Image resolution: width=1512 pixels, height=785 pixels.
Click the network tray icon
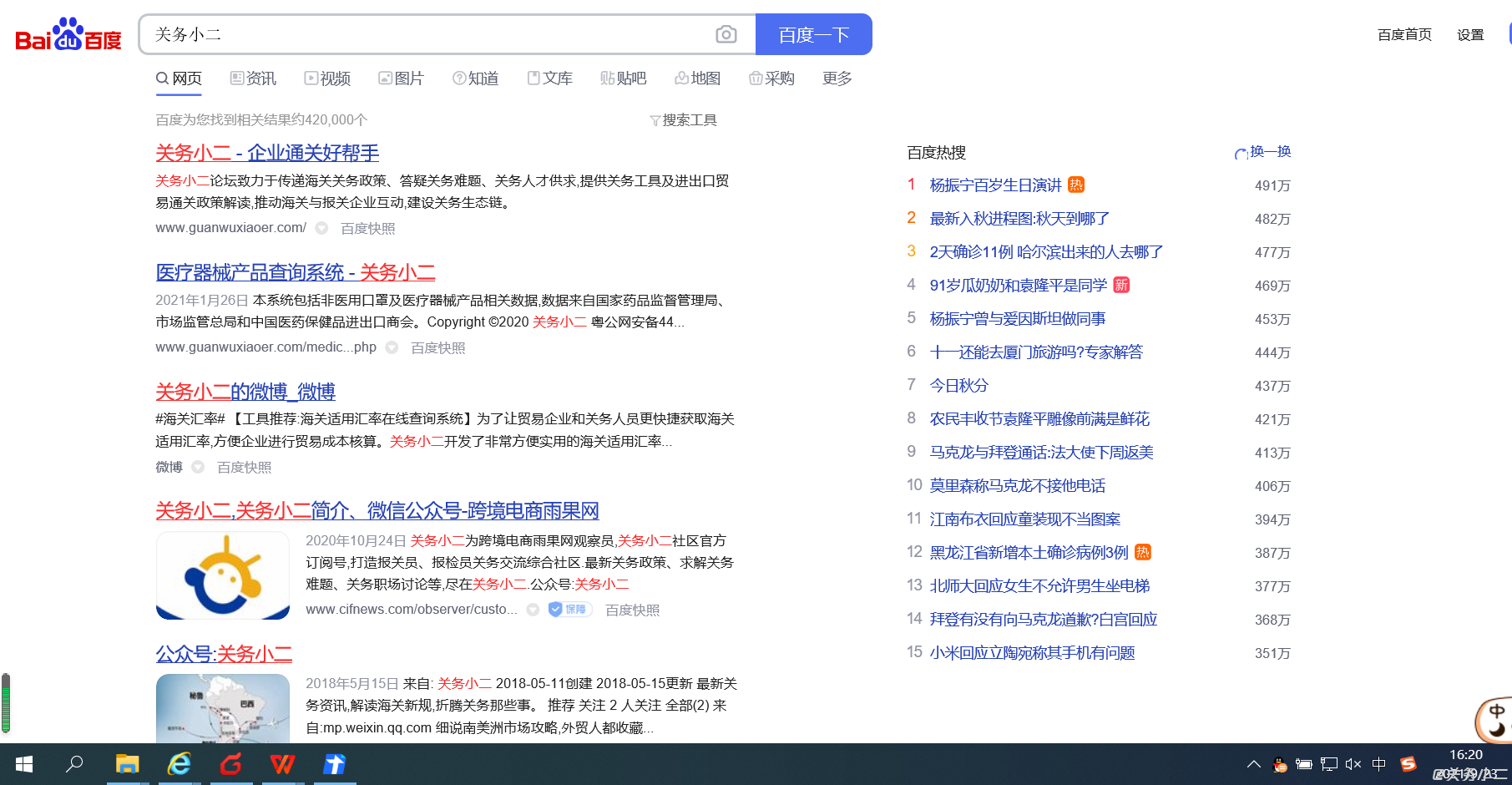click(x=1329, y=764)
